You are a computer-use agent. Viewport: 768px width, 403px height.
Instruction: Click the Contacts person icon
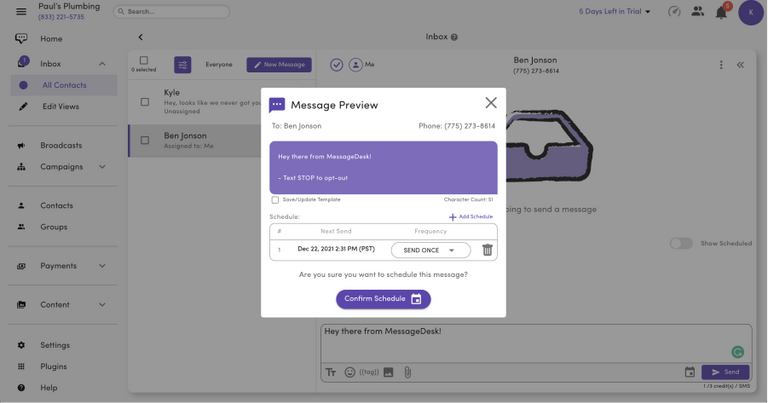tap(21, 206)
